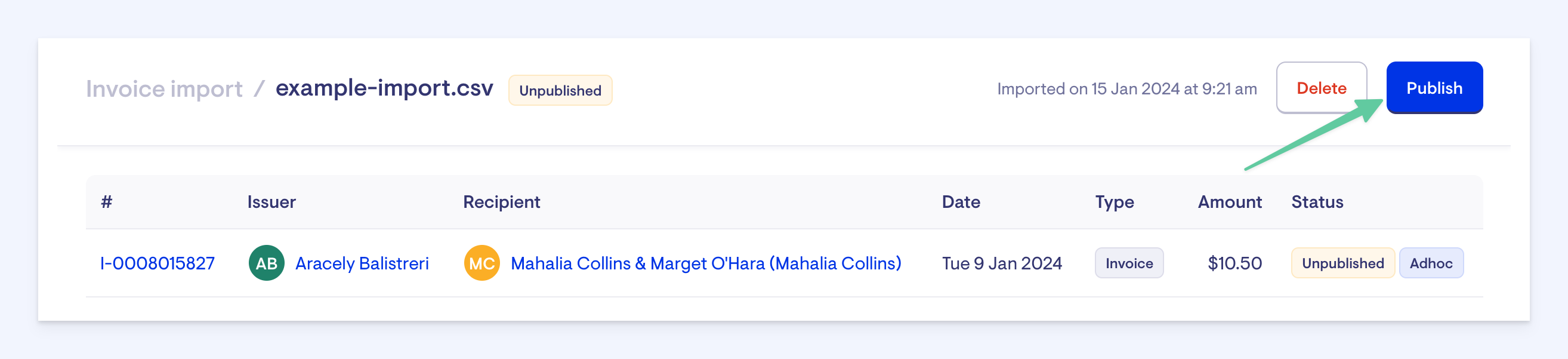Select the Status column header
1568x359 pixels.
[1317, 202]
